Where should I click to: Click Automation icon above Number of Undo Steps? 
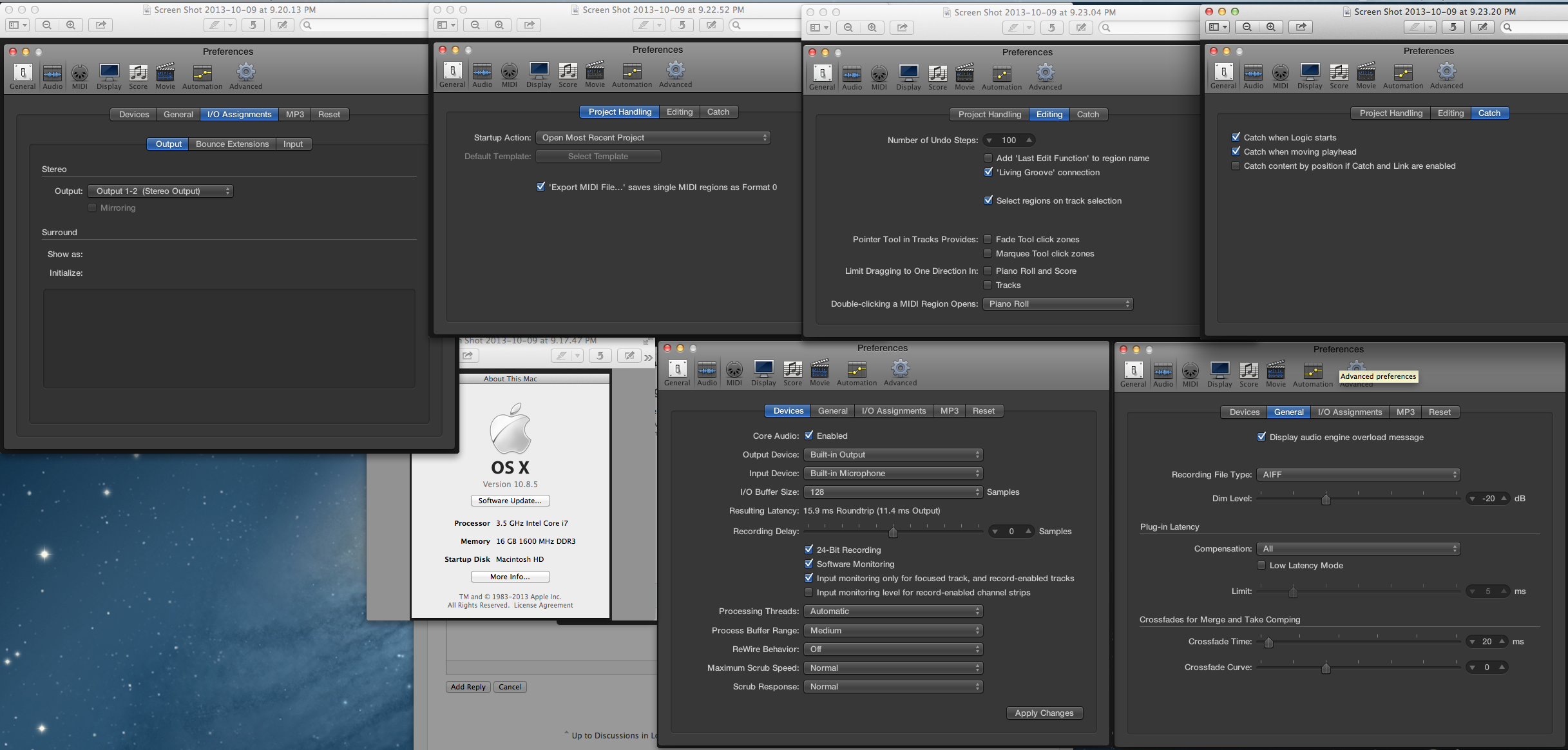coord(1001,75)
